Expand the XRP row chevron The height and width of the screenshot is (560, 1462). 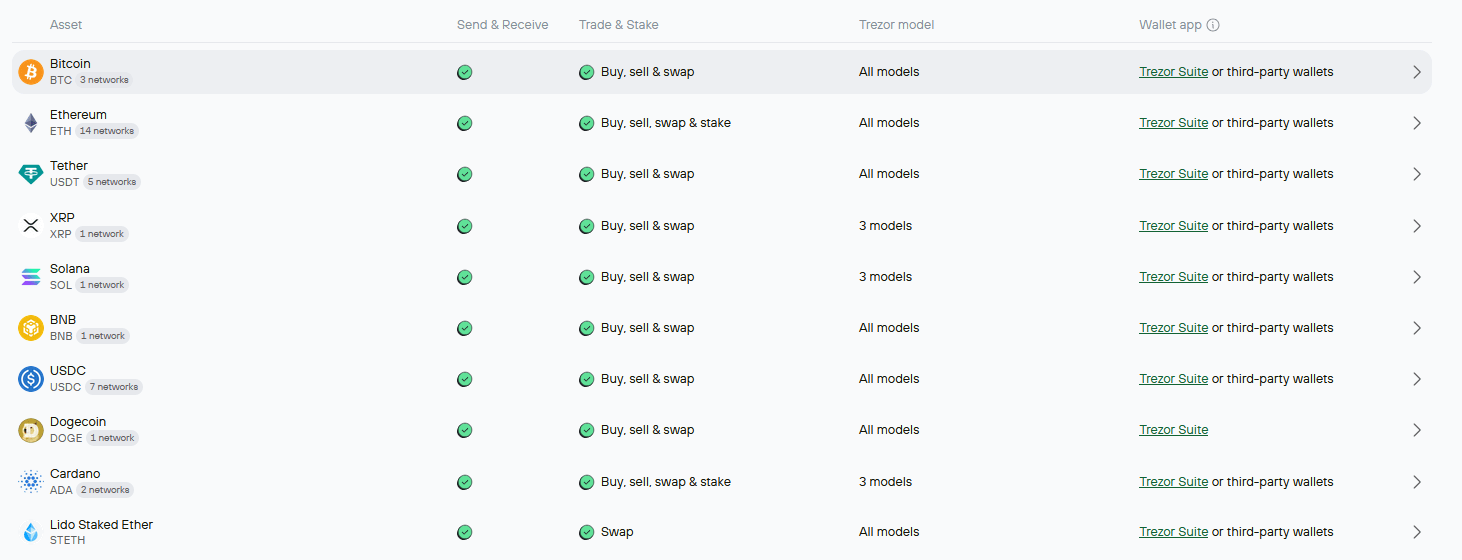1416,226
